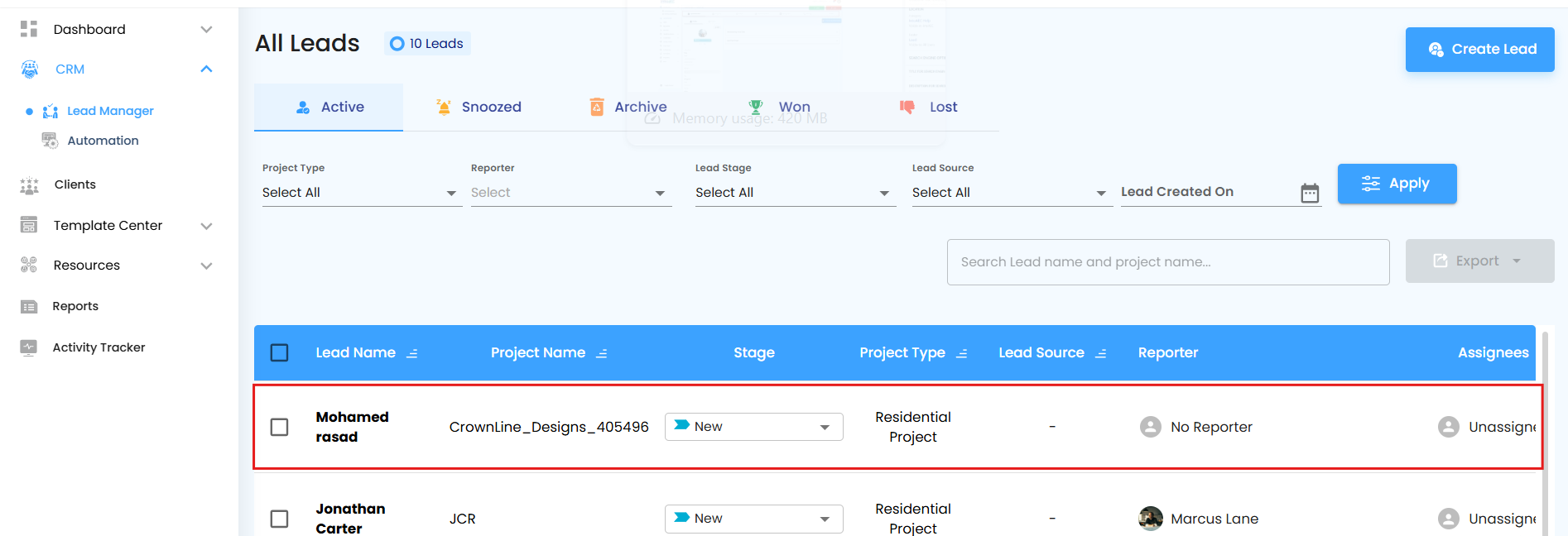
Task: Open Reports from the sidebar icon
Action: [29, 307]
